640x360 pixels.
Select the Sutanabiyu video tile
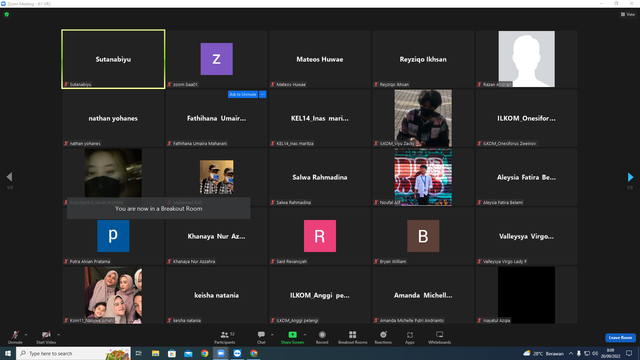coord(113,59)
